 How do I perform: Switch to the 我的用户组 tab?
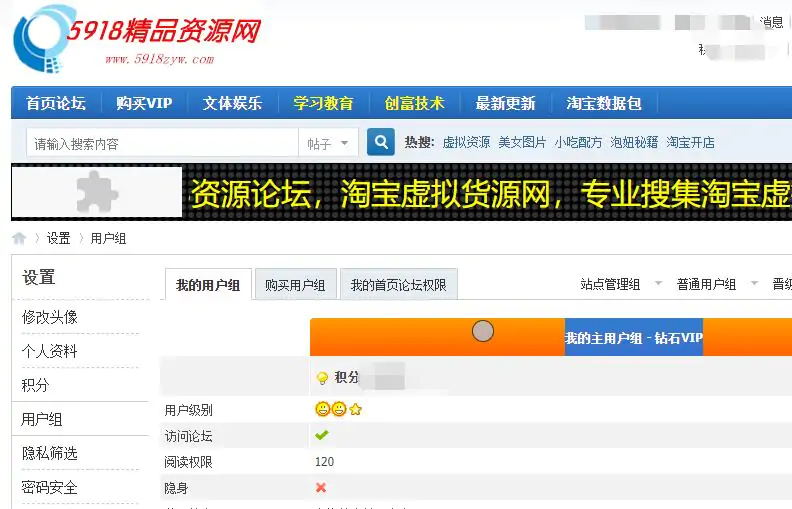click(x=208, y=285)
